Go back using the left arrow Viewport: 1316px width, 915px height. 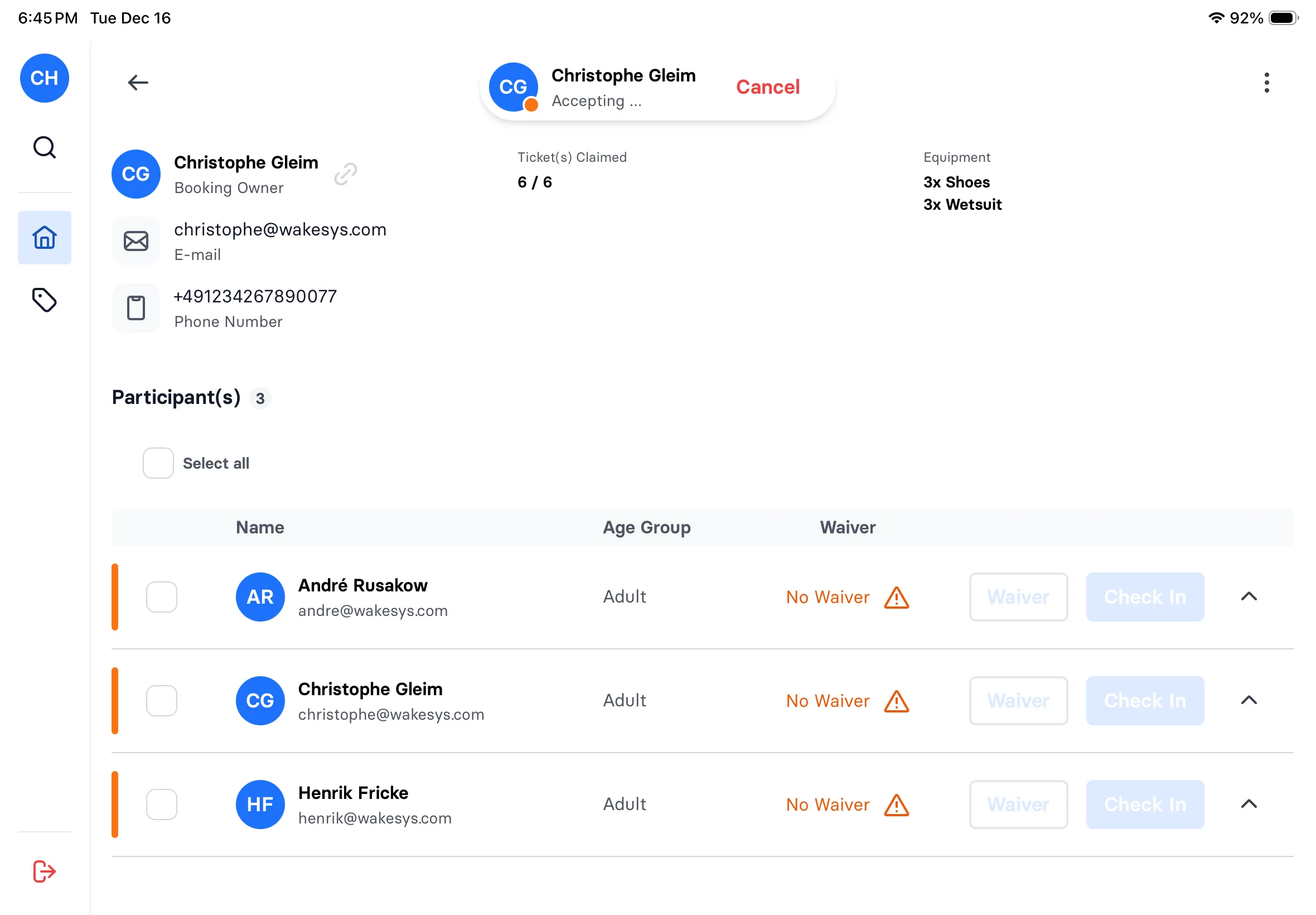coord(138,83)
